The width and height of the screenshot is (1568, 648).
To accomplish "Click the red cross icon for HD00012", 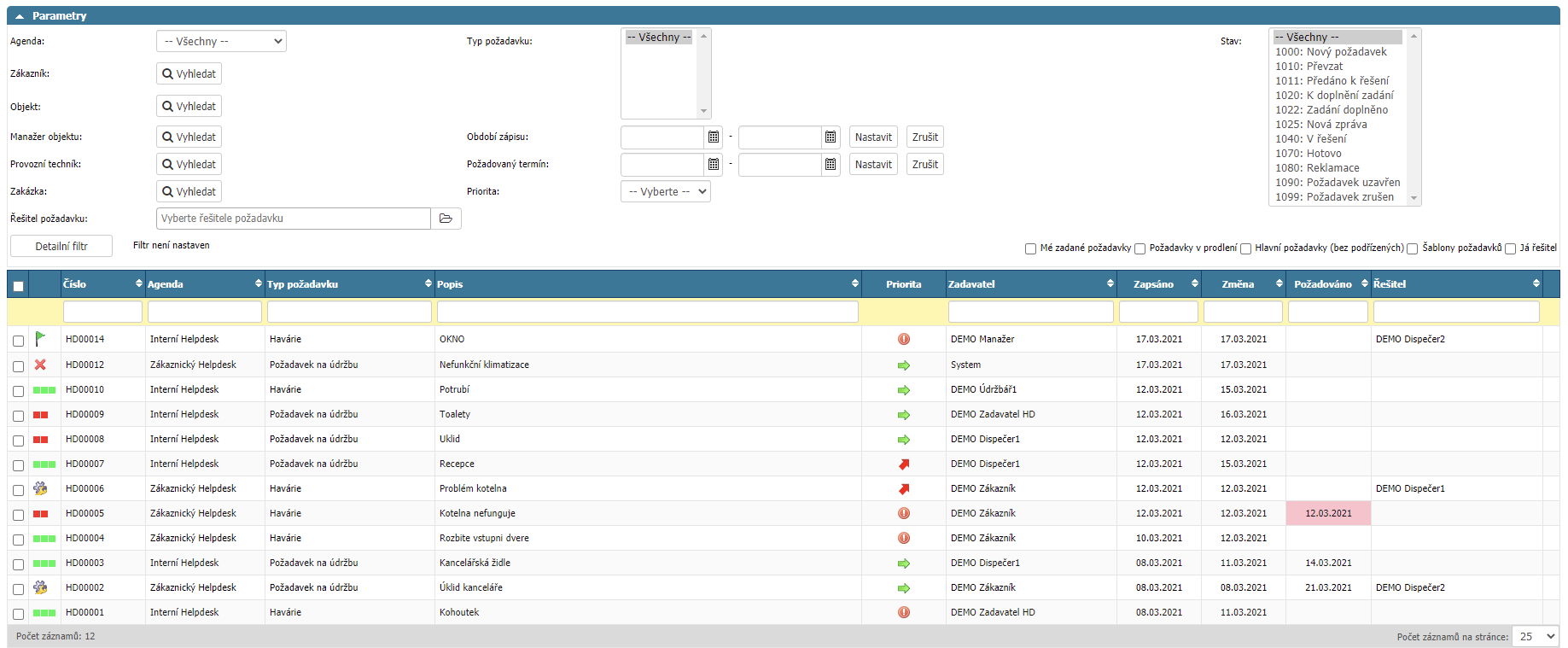I will point(40,365).
